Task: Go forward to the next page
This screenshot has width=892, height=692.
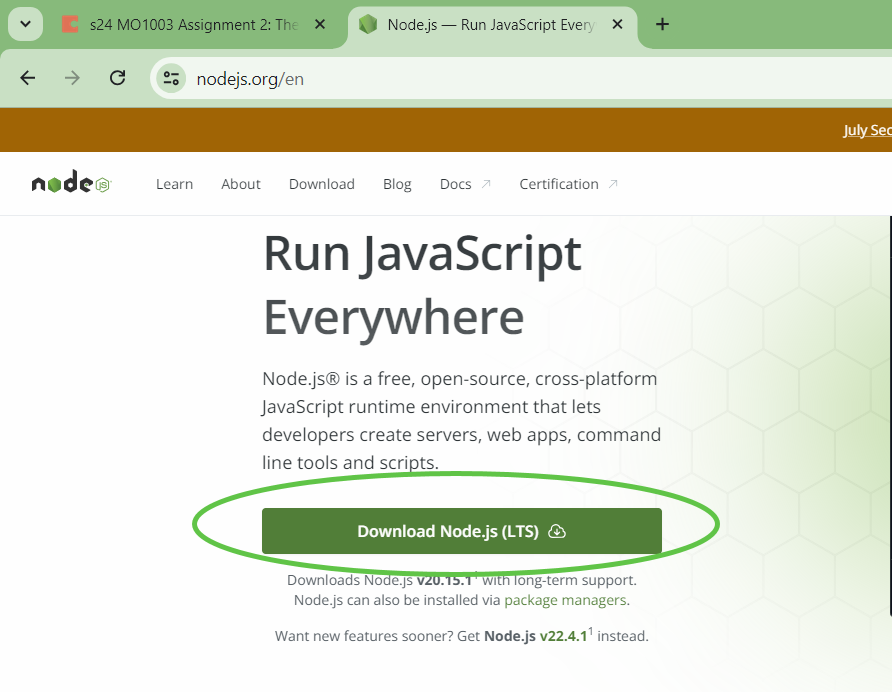Action: [x=72, y=78]
